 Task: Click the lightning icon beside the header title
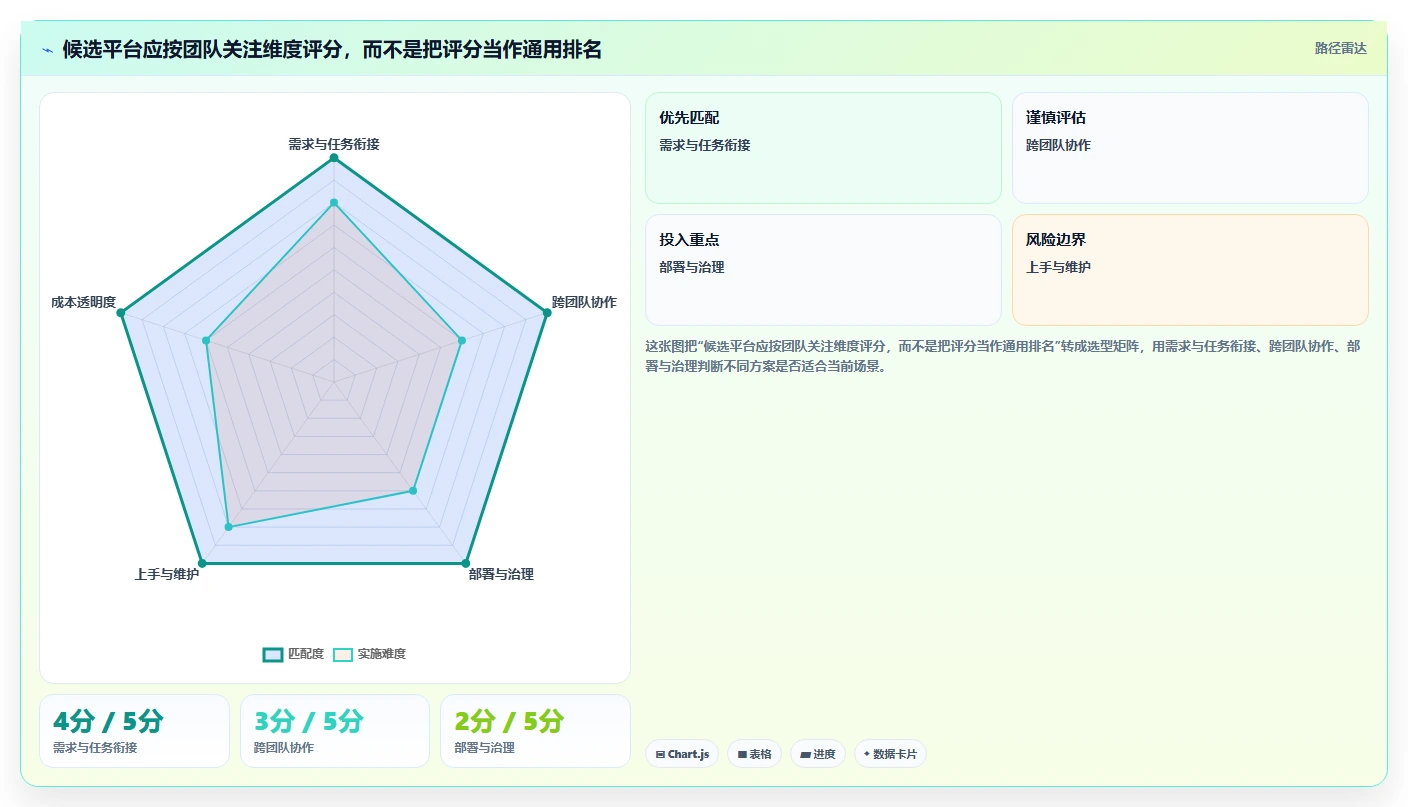(x=47, y=50)
